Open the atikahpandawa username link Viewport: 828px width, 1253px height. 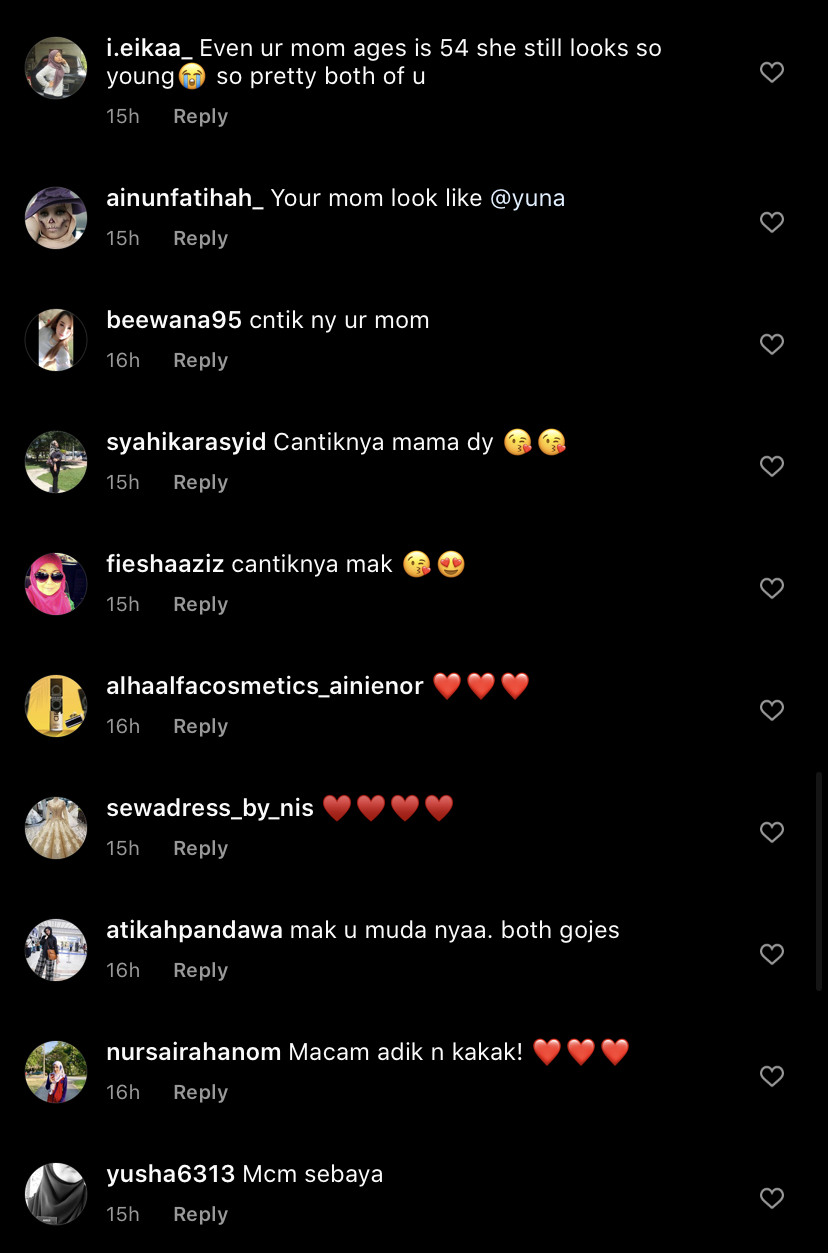194,930
